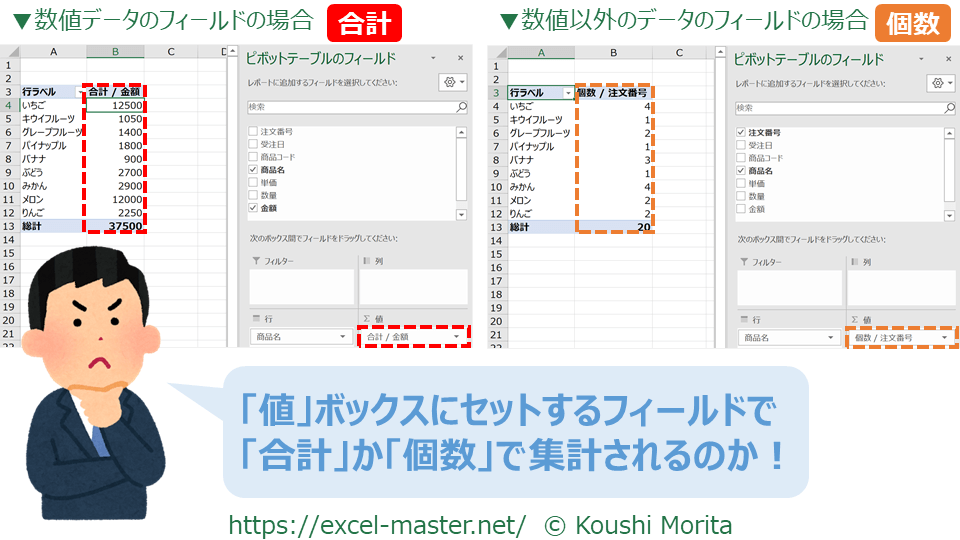
Task: Uncheck 注文番号 field in the right field list
Action: click(741, 132)
